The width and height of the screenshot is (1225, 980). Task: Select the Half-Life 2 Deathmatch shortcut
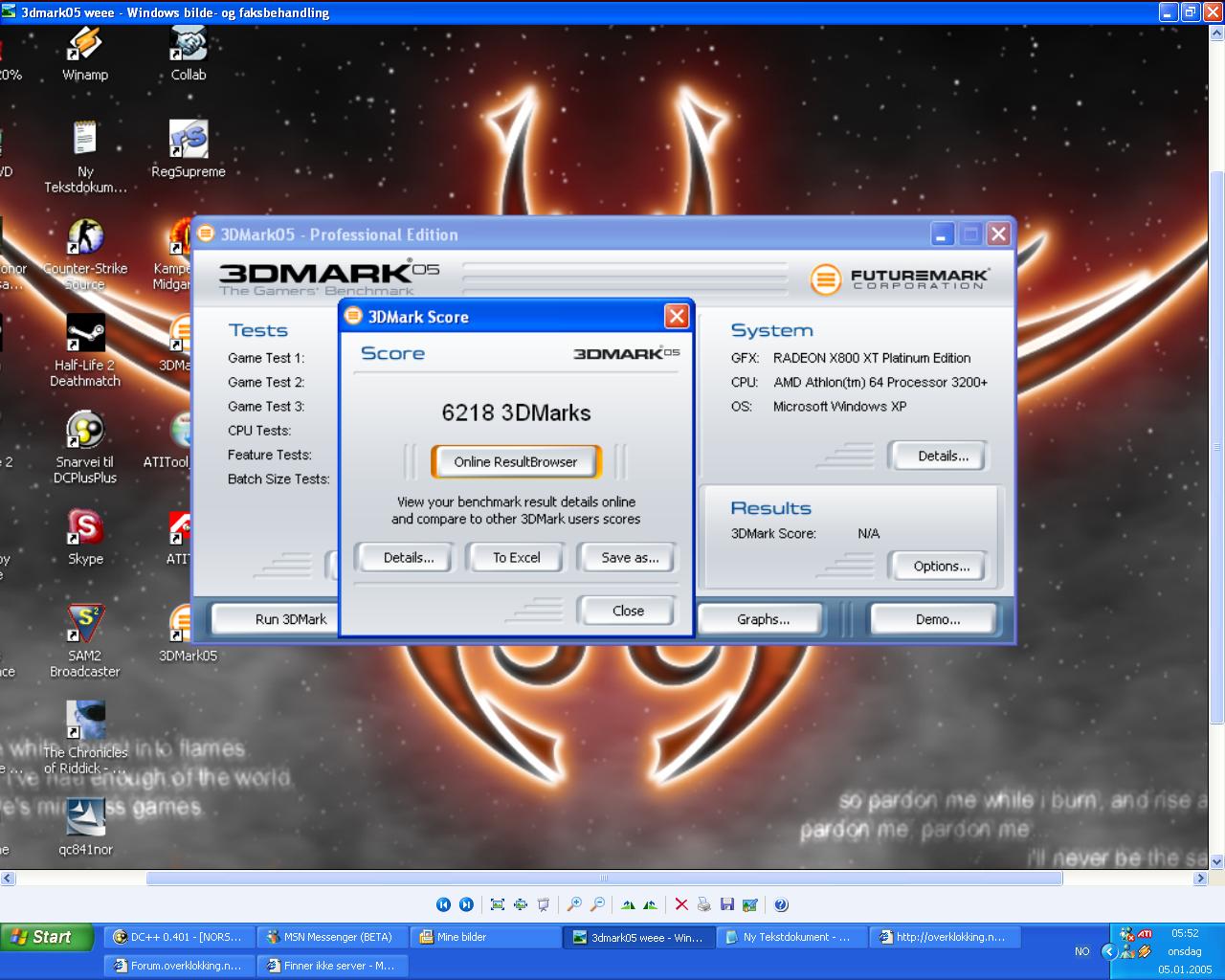(x=85, y=352)
